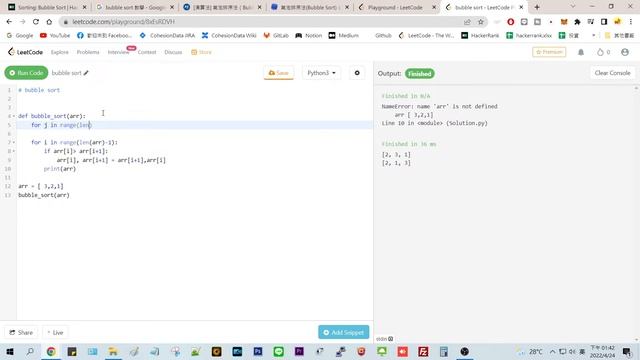The image size is (640, 360).
Task: Go to LeetCode home logo
Action: coord(25,52)
